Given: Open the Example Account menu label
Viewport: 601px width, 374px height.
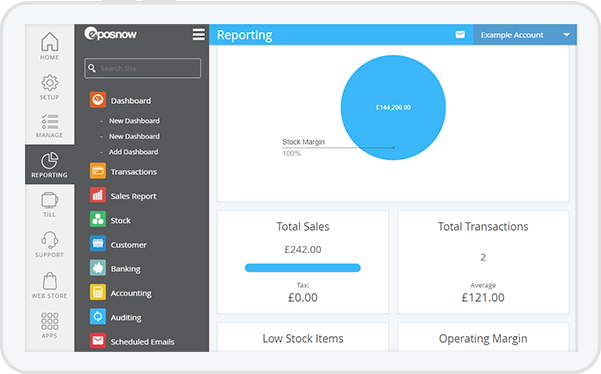Looking at the screenshot, I should pos(512,35).
